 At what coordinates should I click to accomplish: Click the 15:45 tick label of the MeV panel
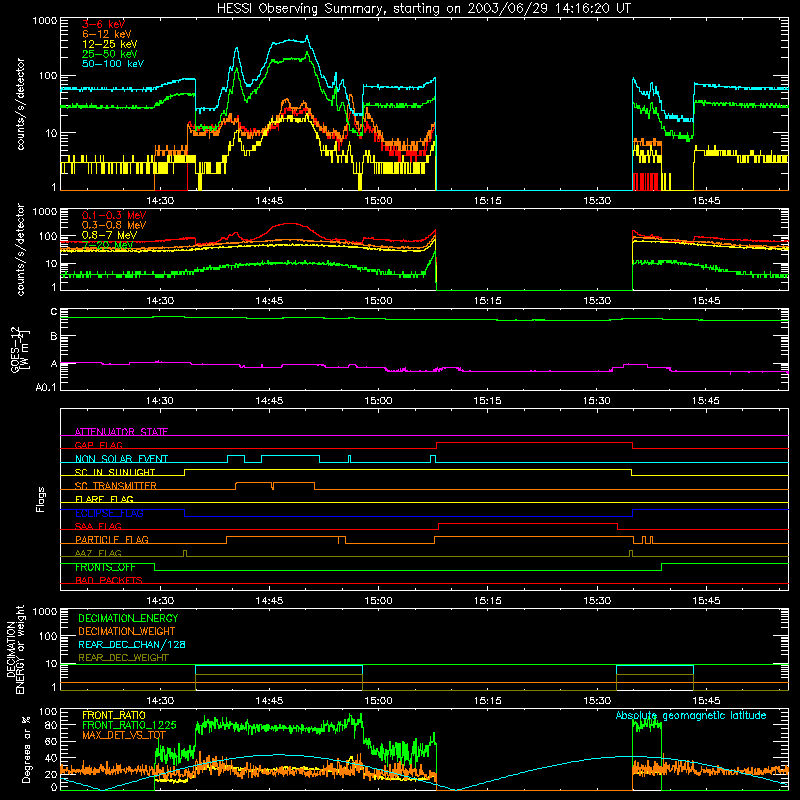[706, 301]
